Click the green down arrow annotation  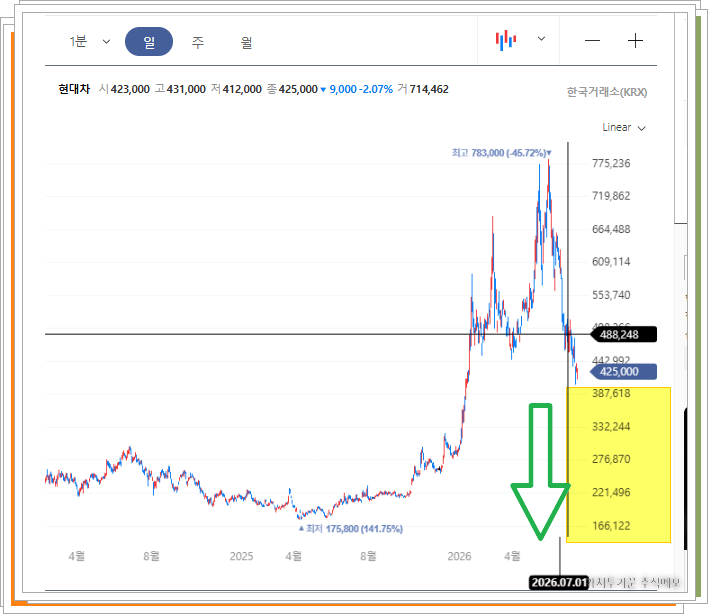pyautogui.click(x=540, y=471)
